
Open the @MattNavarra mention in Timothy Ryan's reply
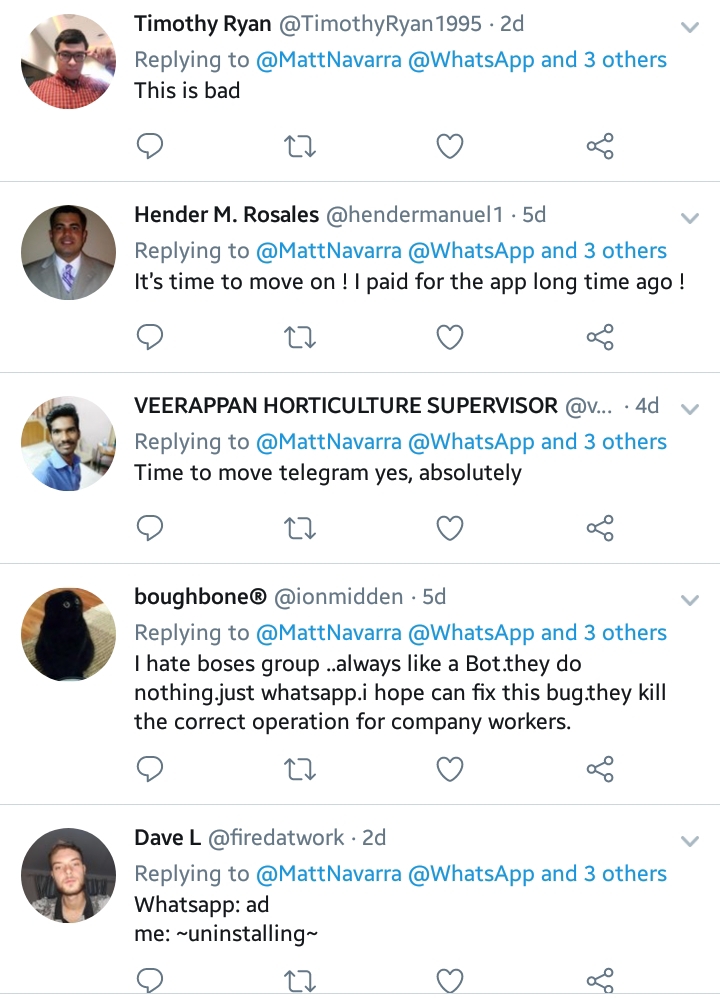tap(329, 60)
